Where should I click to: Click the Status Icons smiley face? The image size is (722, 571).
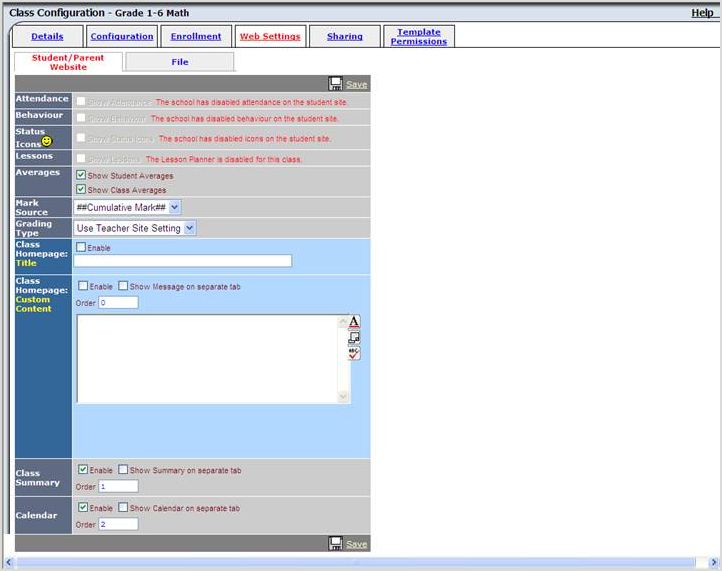point(48,142)
